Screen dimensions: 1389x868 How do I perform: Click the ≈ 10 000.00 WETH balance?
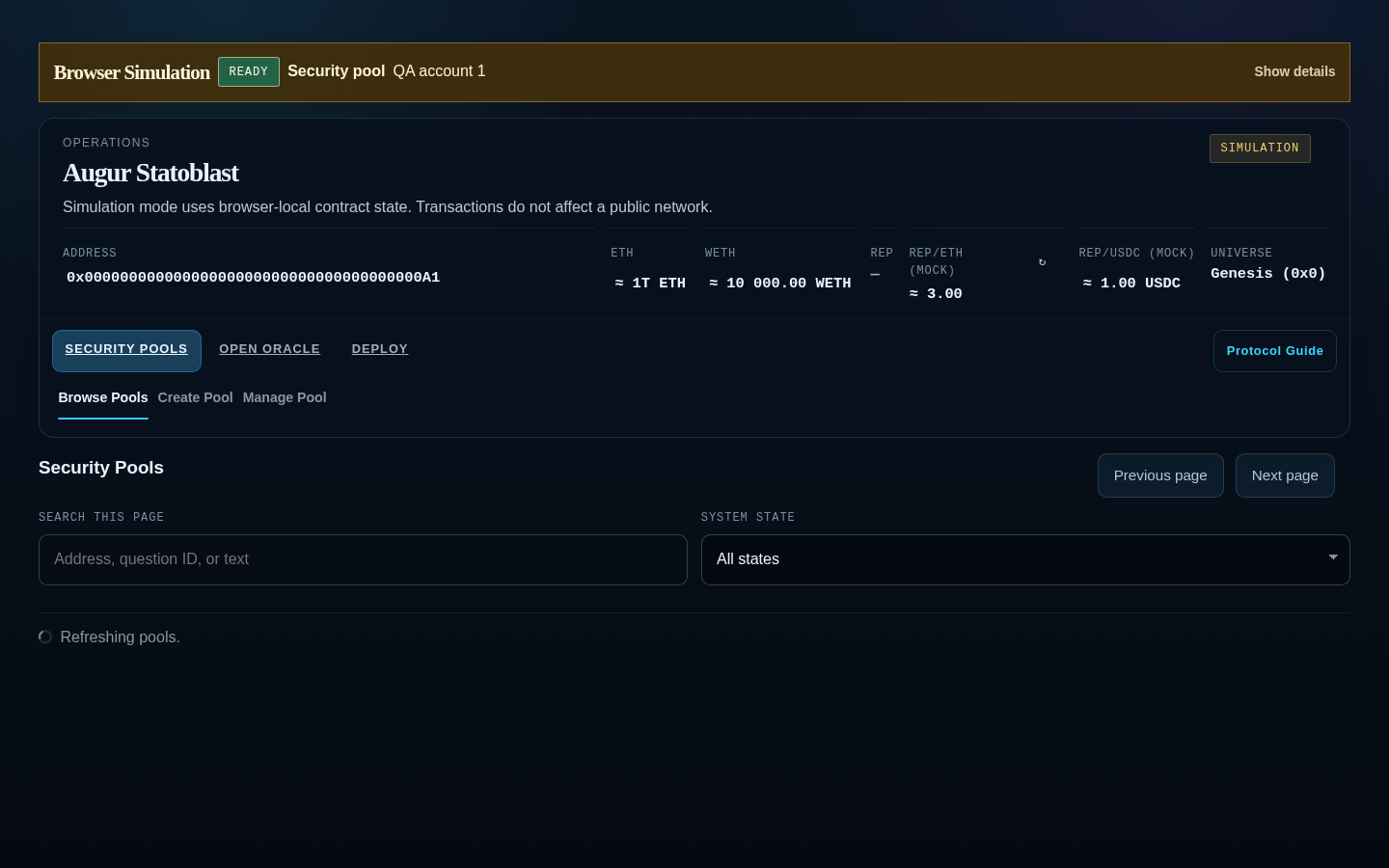point(780,284)
